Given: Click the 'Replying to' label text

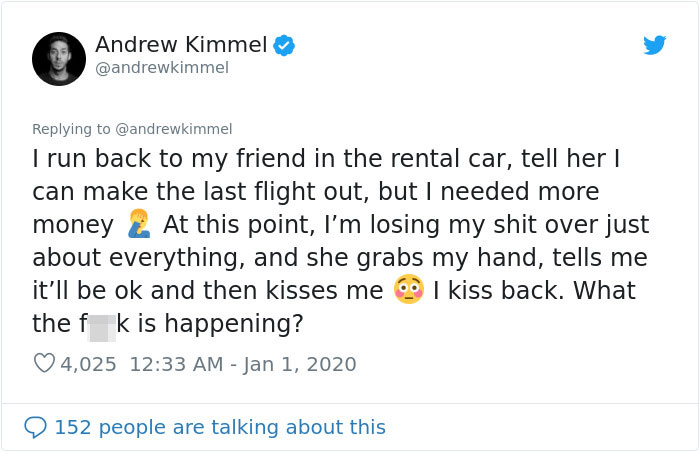Looking at the screenshot, I should point(71,129).
